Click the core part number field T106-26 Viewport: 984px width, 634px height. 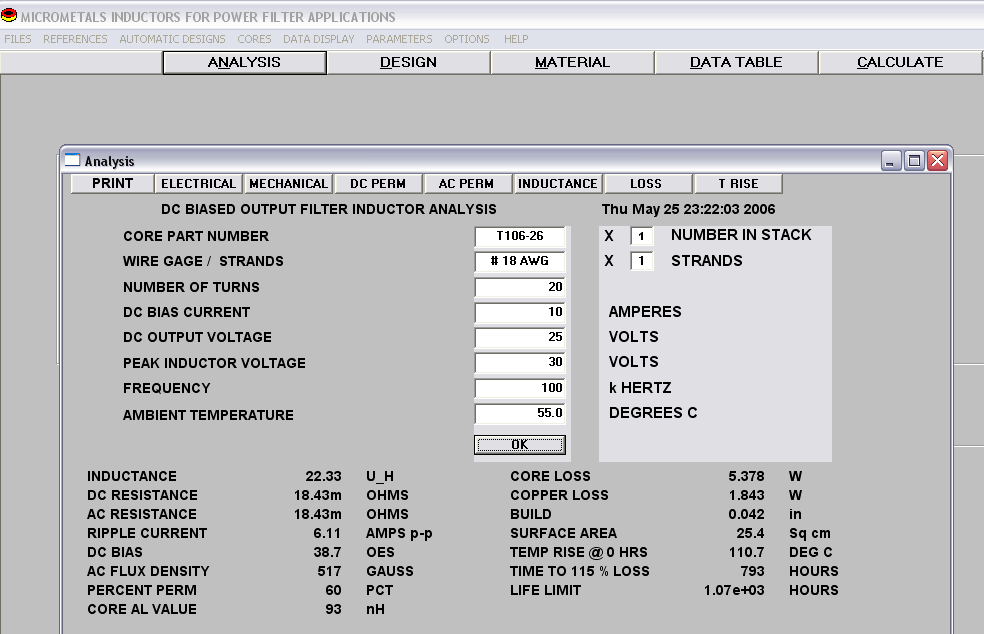point(520,236)
